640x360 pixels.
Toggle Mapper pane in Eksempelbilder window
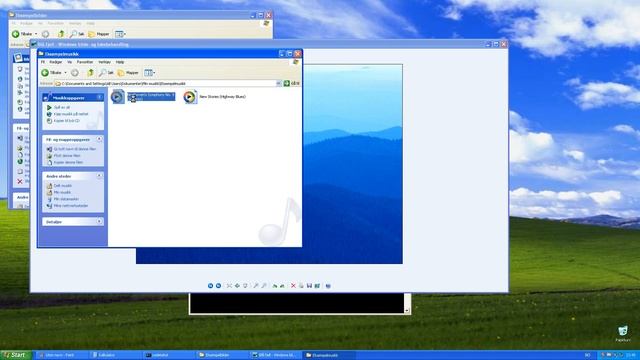[99, 34]
